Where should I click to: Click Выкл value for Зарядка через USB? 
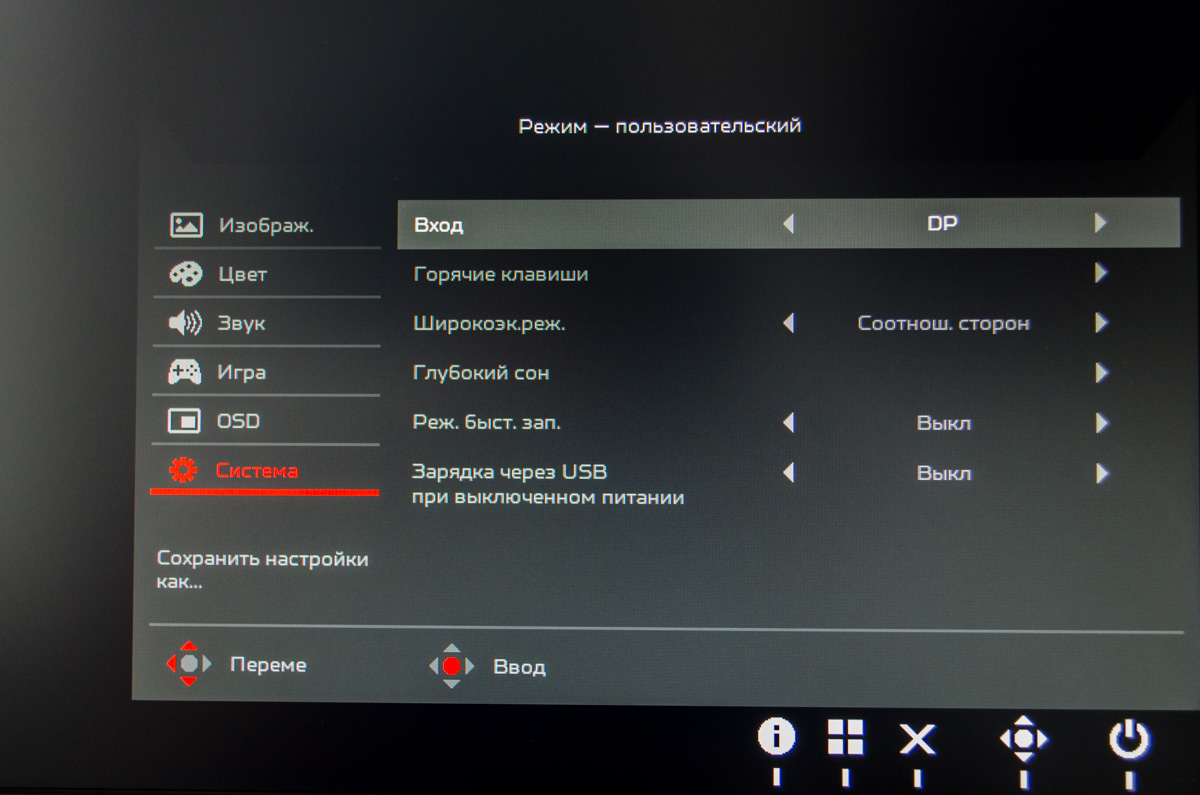click(944, 473)
